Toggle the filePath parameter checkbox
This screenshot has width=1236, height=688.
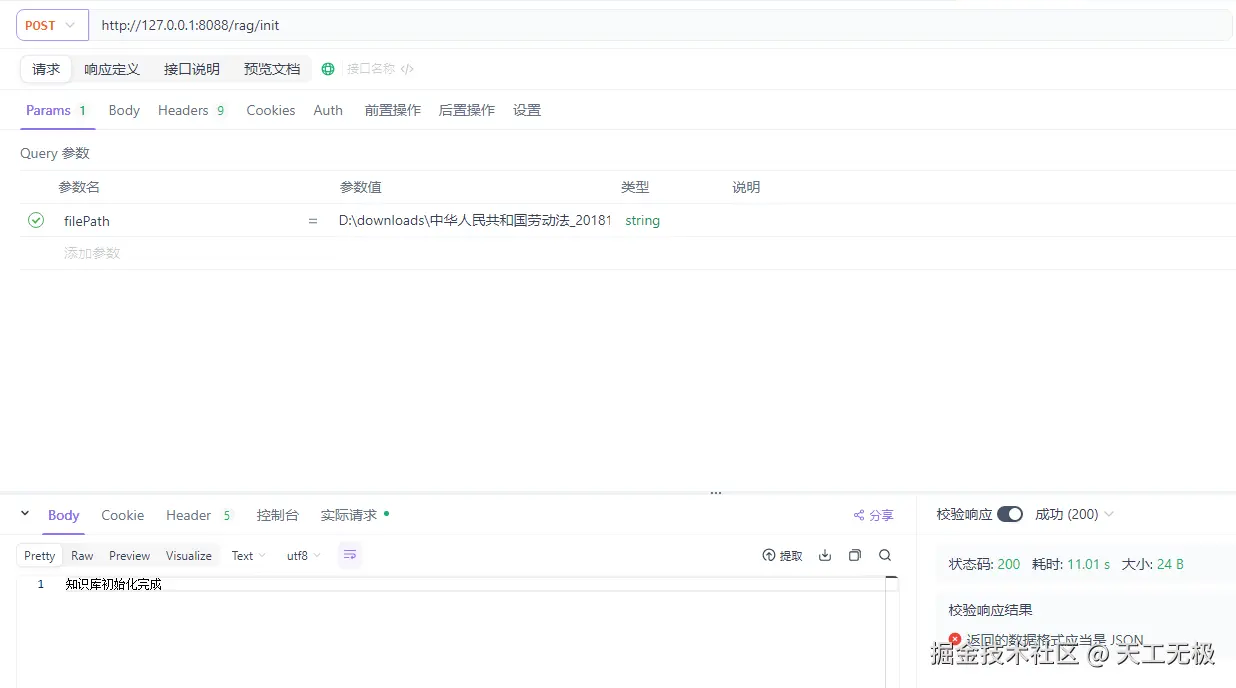(x=36, y=220)
